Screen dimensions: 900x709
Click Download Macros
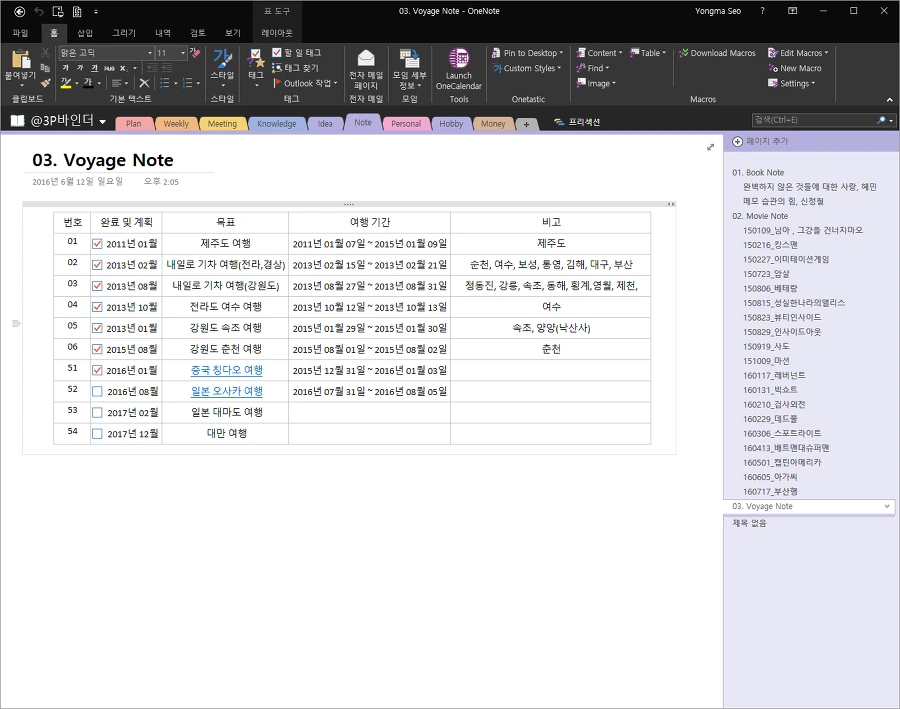(717, 53)
